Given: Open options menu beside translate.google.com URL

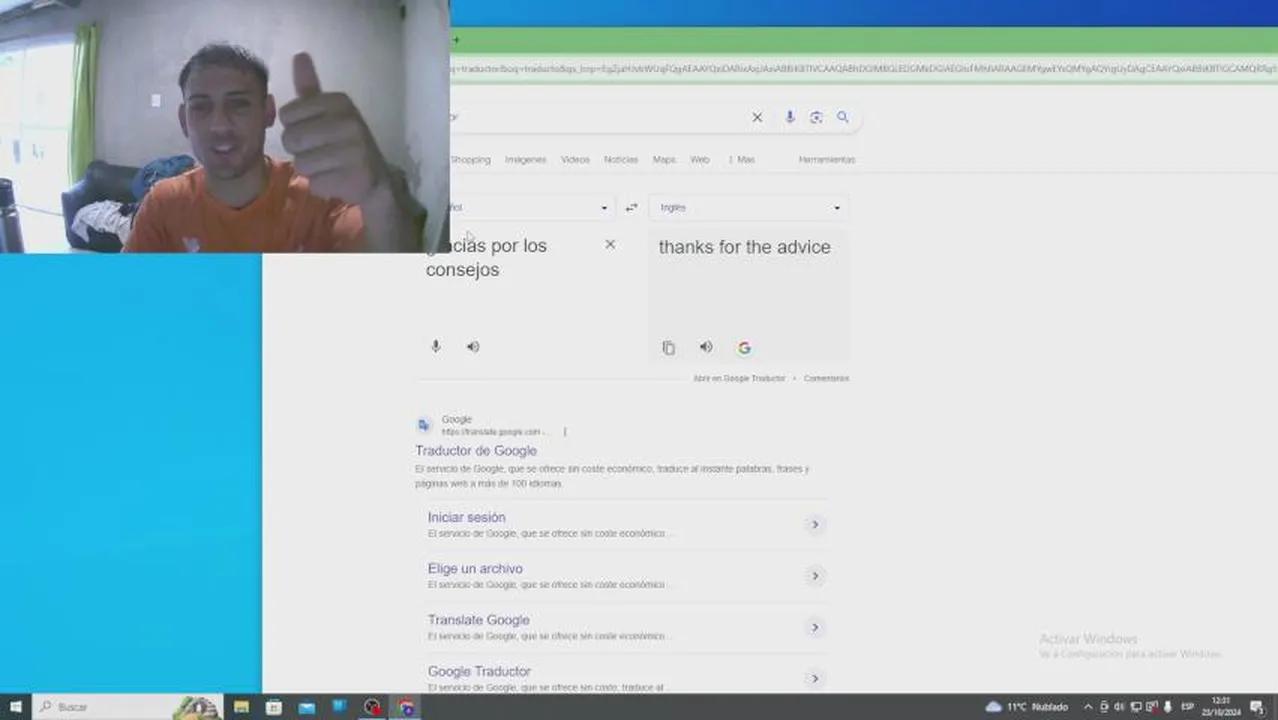Looking at the screenshot, I should pyautogui.click(x=564, y=432).
